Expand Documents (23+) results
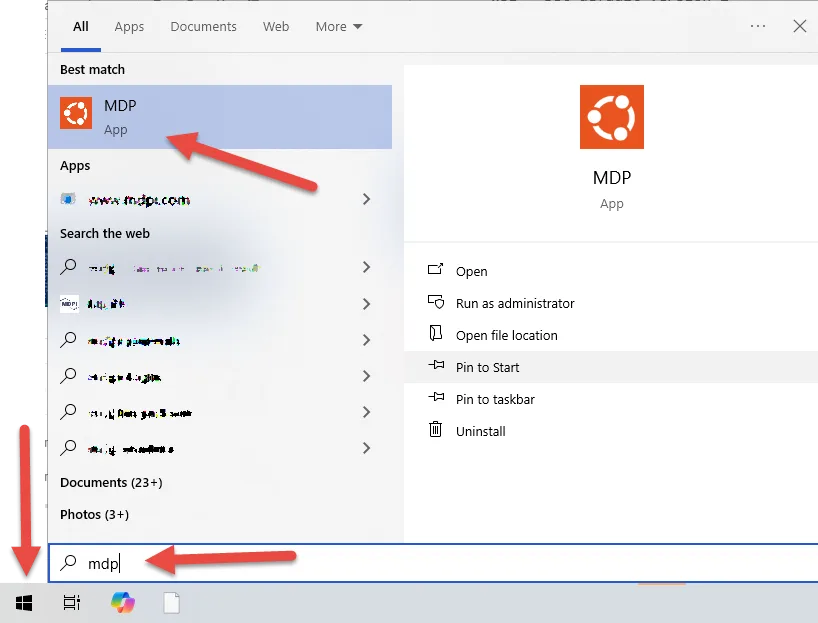The height and width of the screenshot is (623, 818). tap(111, 482)
